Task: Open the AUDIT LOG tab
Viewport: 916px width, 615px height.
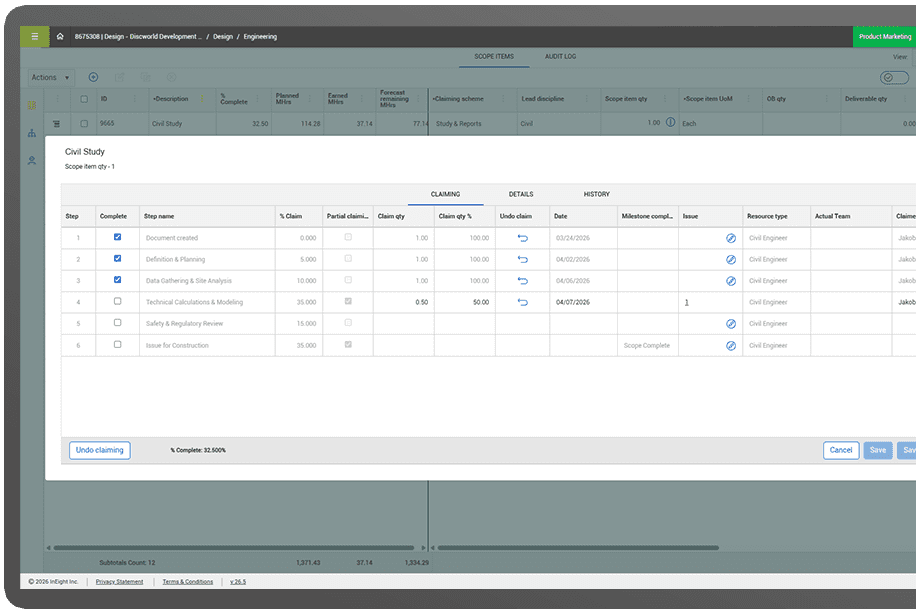Action: 562,57
